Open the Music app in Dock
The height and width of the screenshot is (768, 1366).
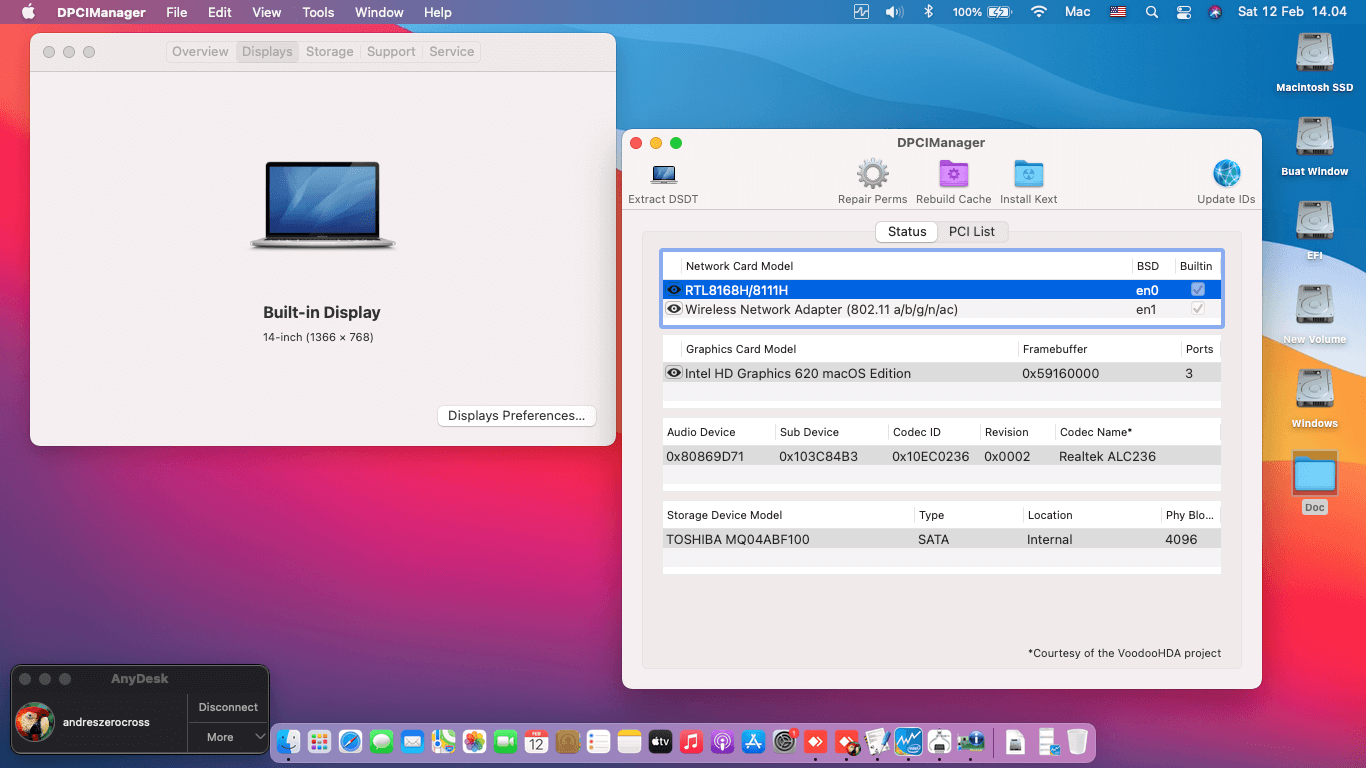[691, 741]
